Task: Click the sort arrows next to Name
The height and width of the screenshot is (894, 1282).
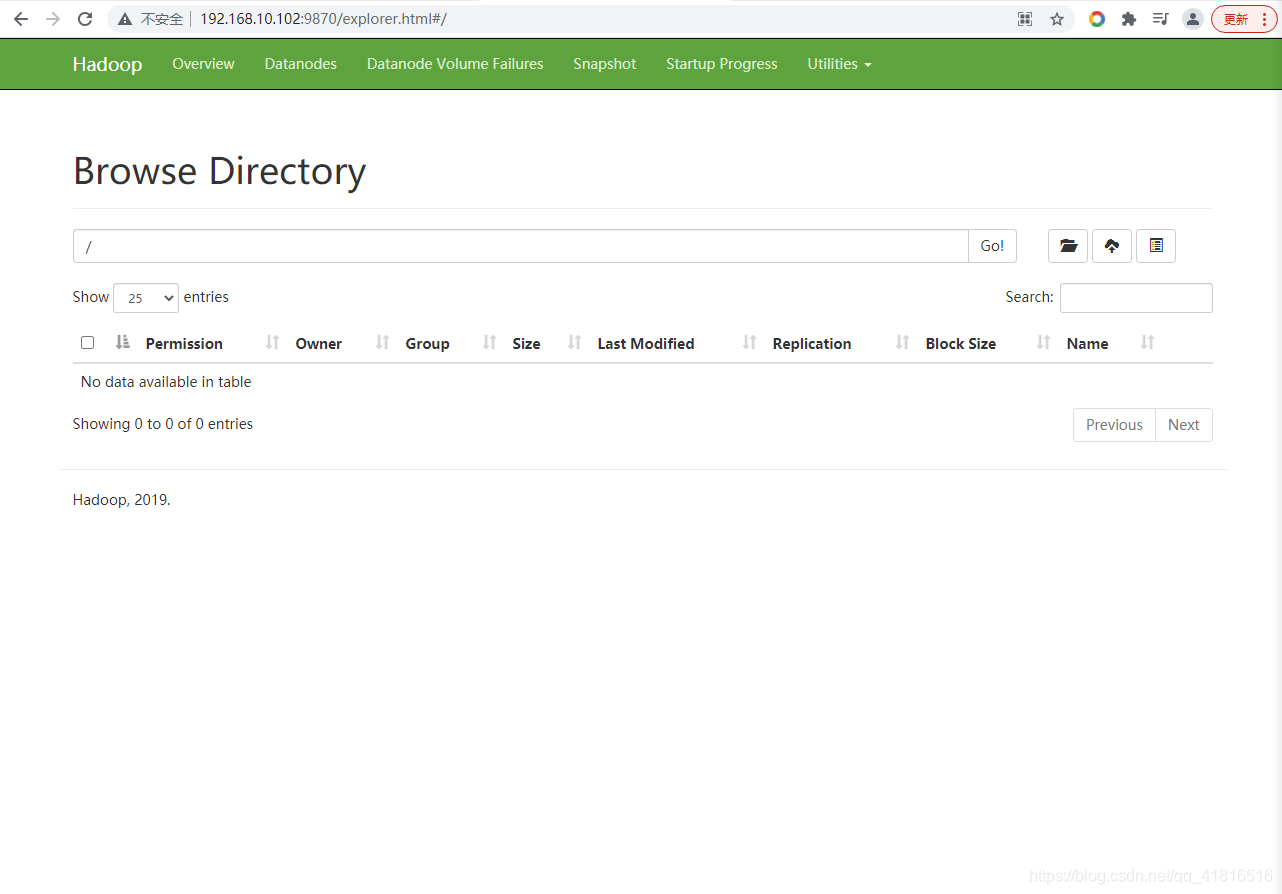Action: pos(1148,342)
